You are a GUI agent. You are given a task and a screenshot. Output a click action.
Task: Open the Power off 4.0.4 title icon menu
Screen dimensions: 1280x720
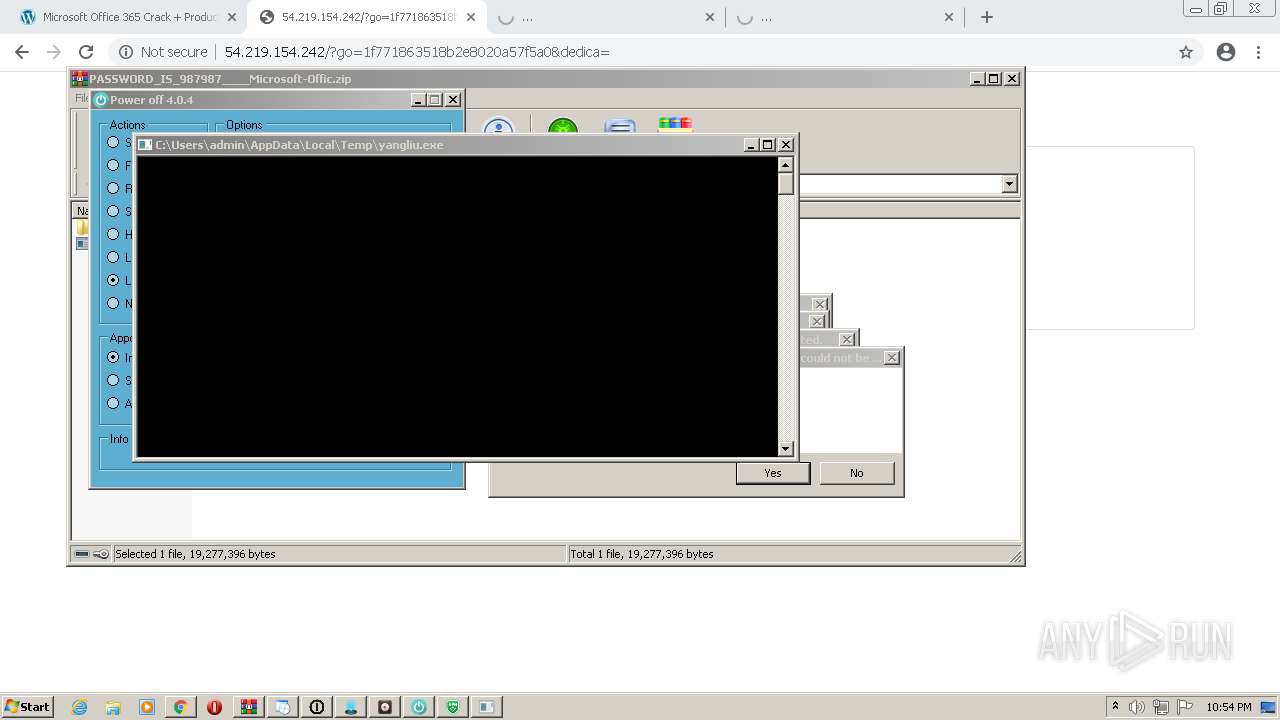pyautogui.click(x=100, y=100)
